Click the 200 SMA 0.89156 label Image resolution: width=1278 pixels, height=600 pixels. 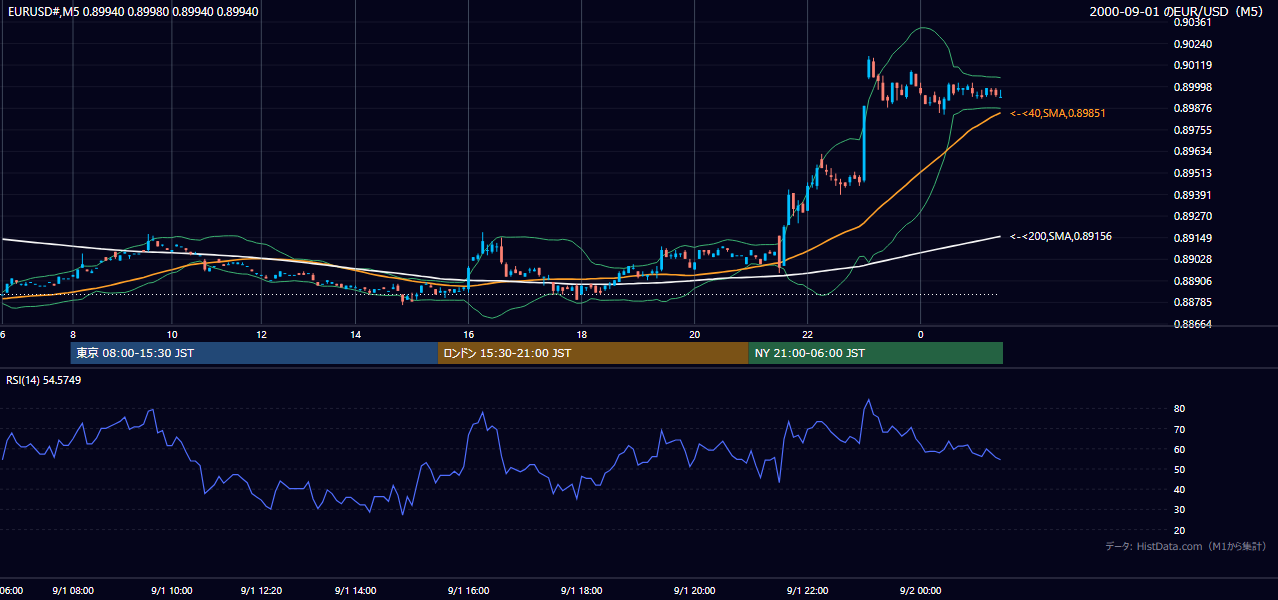pyautogui.click(x=1061, y=237)
